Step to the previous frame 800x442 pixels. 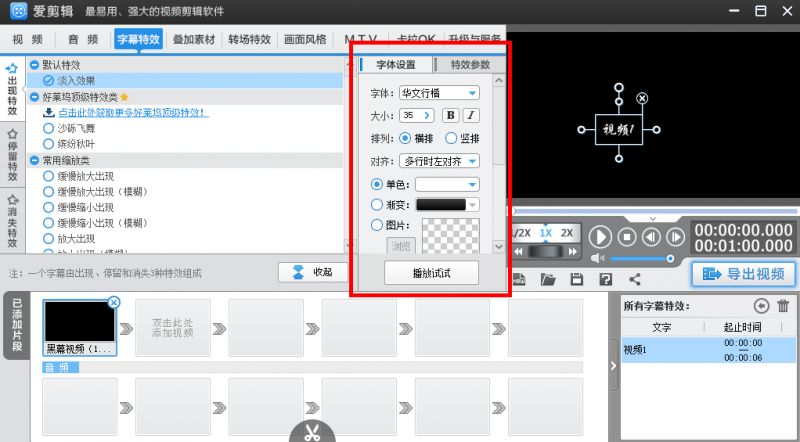click(651, 237)
